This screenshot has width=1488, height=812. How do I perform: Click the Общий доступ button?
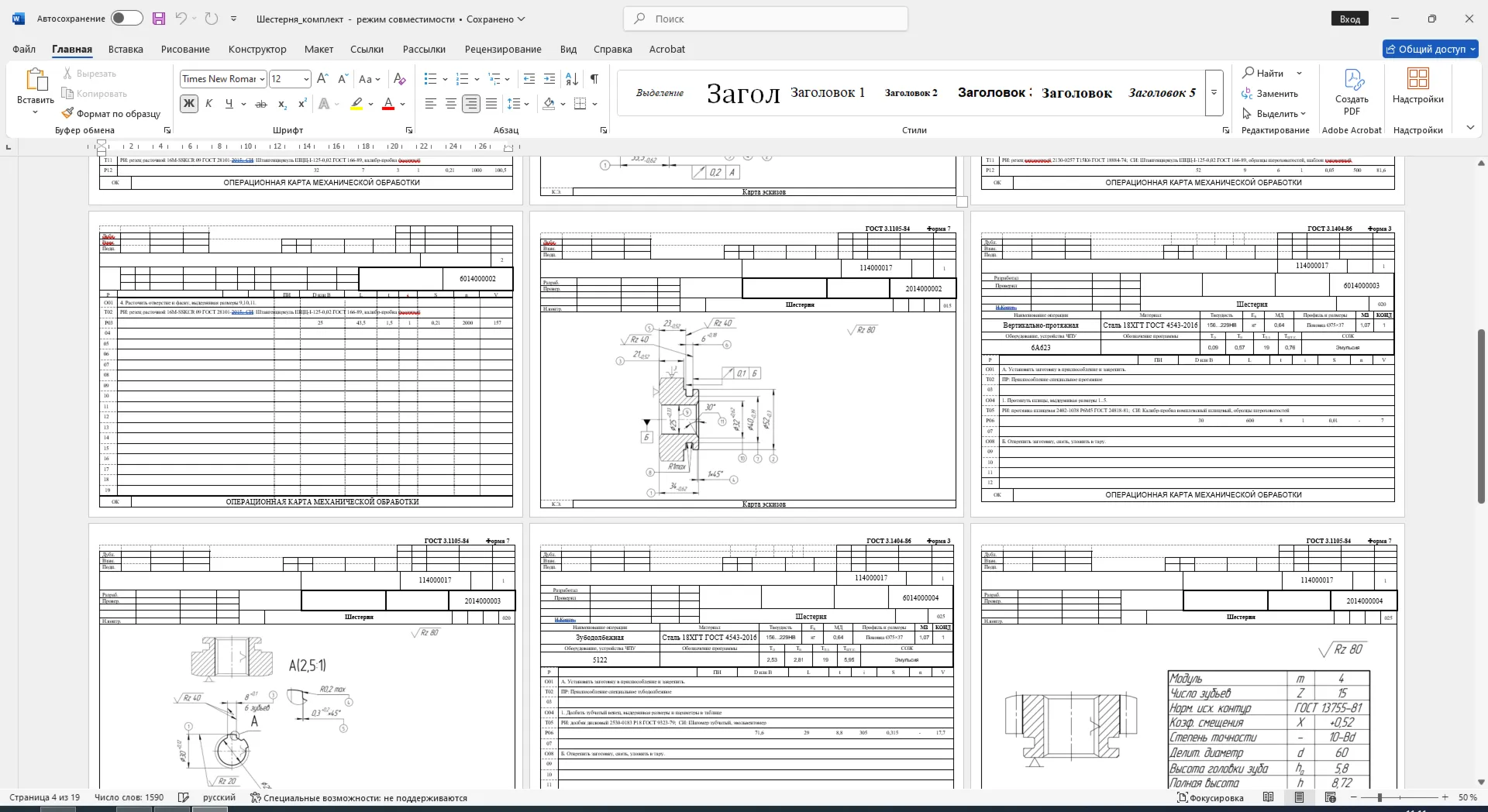tap(1431, 49)
